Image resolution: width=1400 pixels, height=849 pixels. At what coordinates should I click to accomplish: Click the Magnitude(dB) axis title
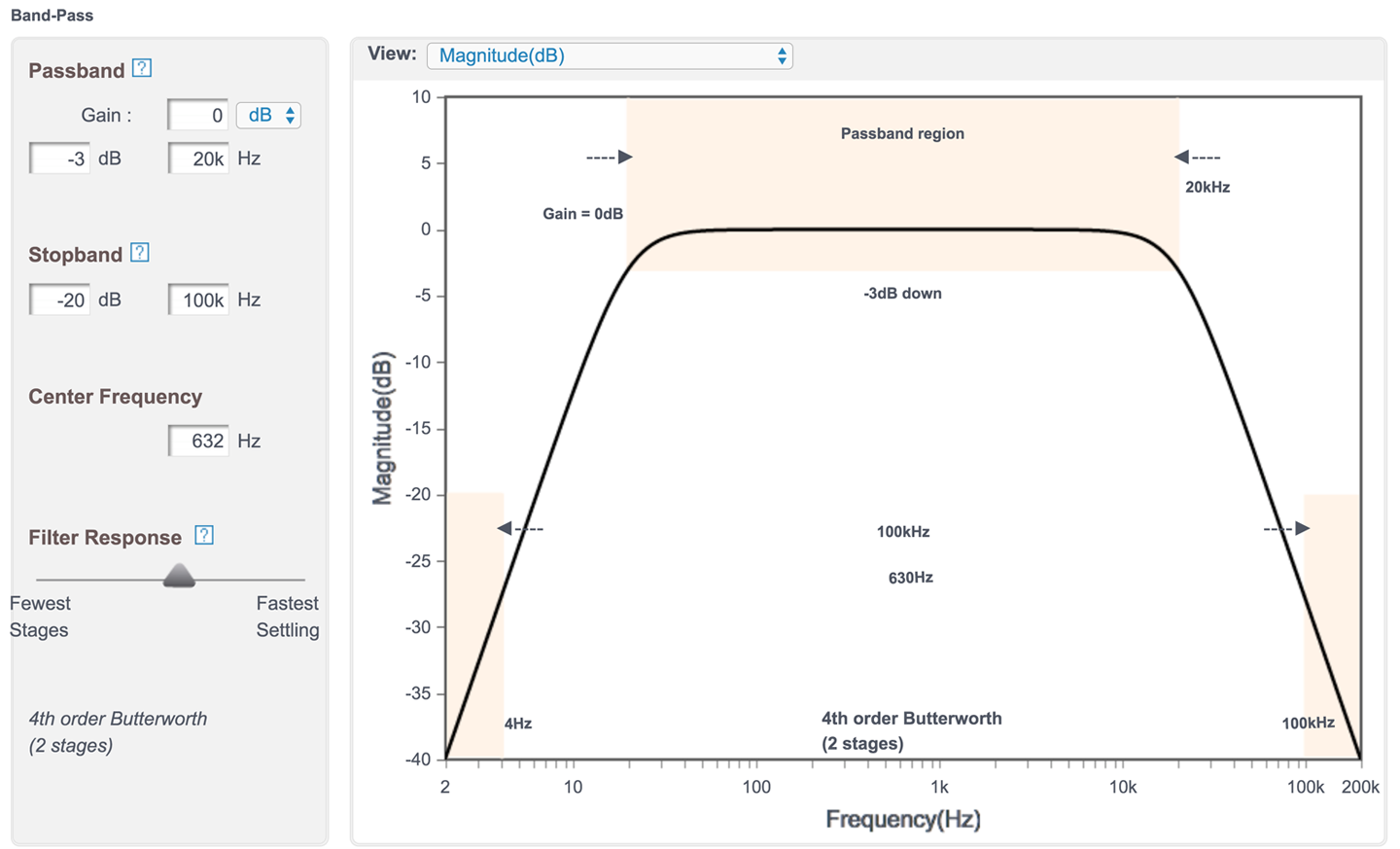[x=382, y=428]
